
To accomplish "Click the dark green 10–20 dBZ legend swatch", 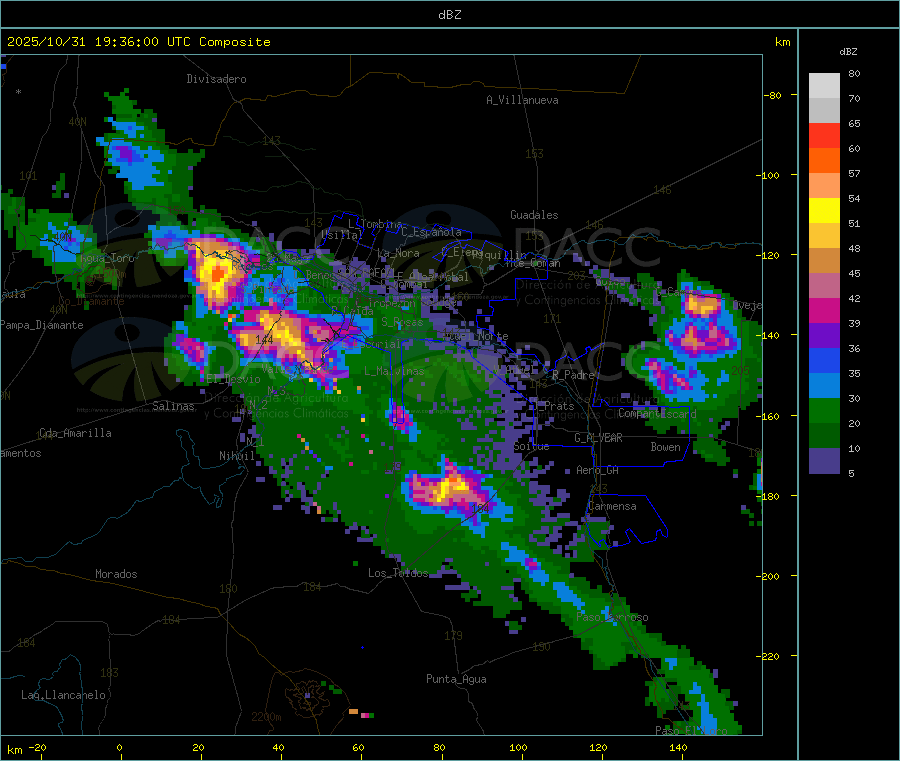I will (x=824, y=436).
